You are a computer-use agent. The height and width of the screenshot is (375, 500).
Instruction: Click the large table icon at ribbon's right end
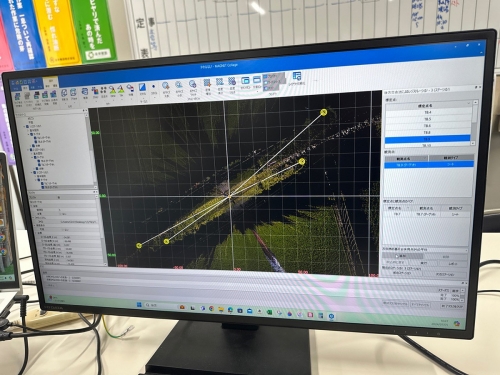coord(297,76)
